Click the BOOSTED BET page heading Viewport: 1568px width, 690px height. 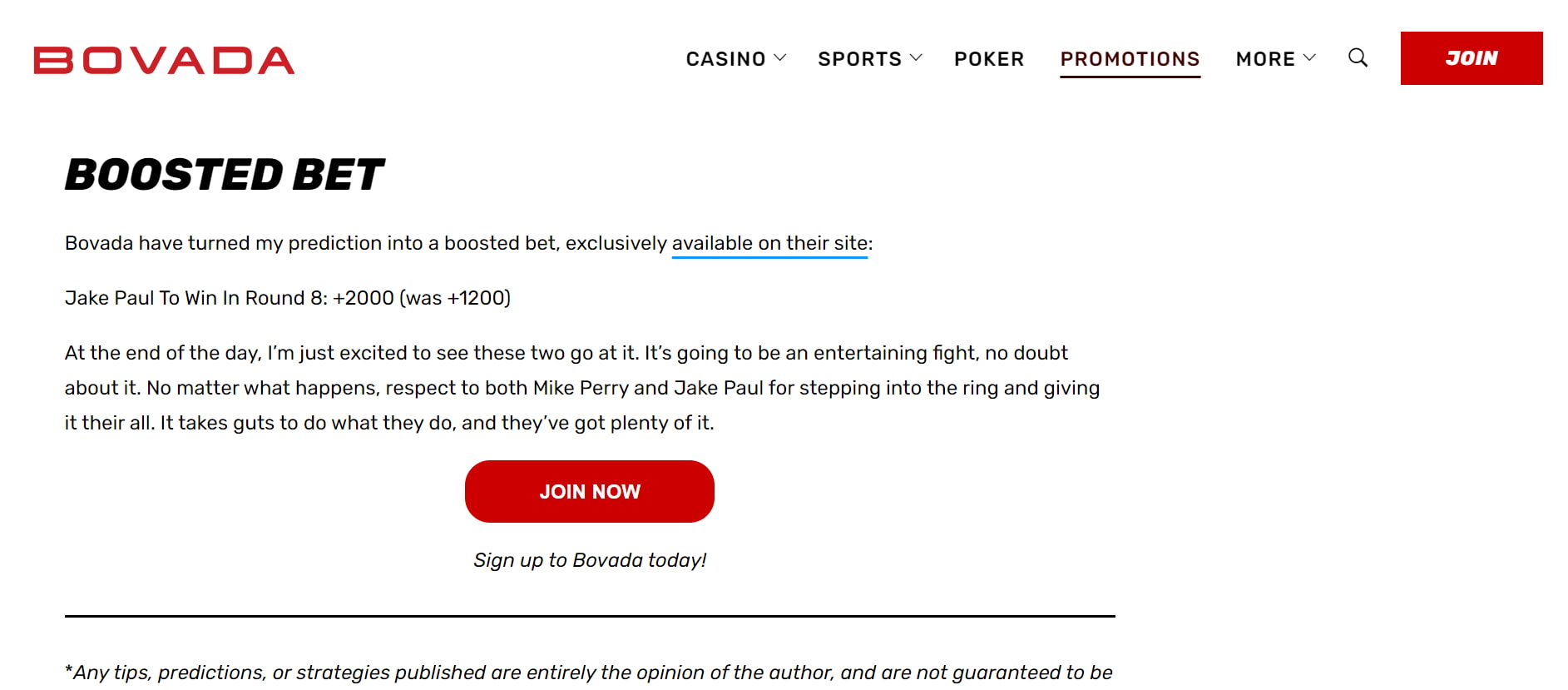pos(225,174)
